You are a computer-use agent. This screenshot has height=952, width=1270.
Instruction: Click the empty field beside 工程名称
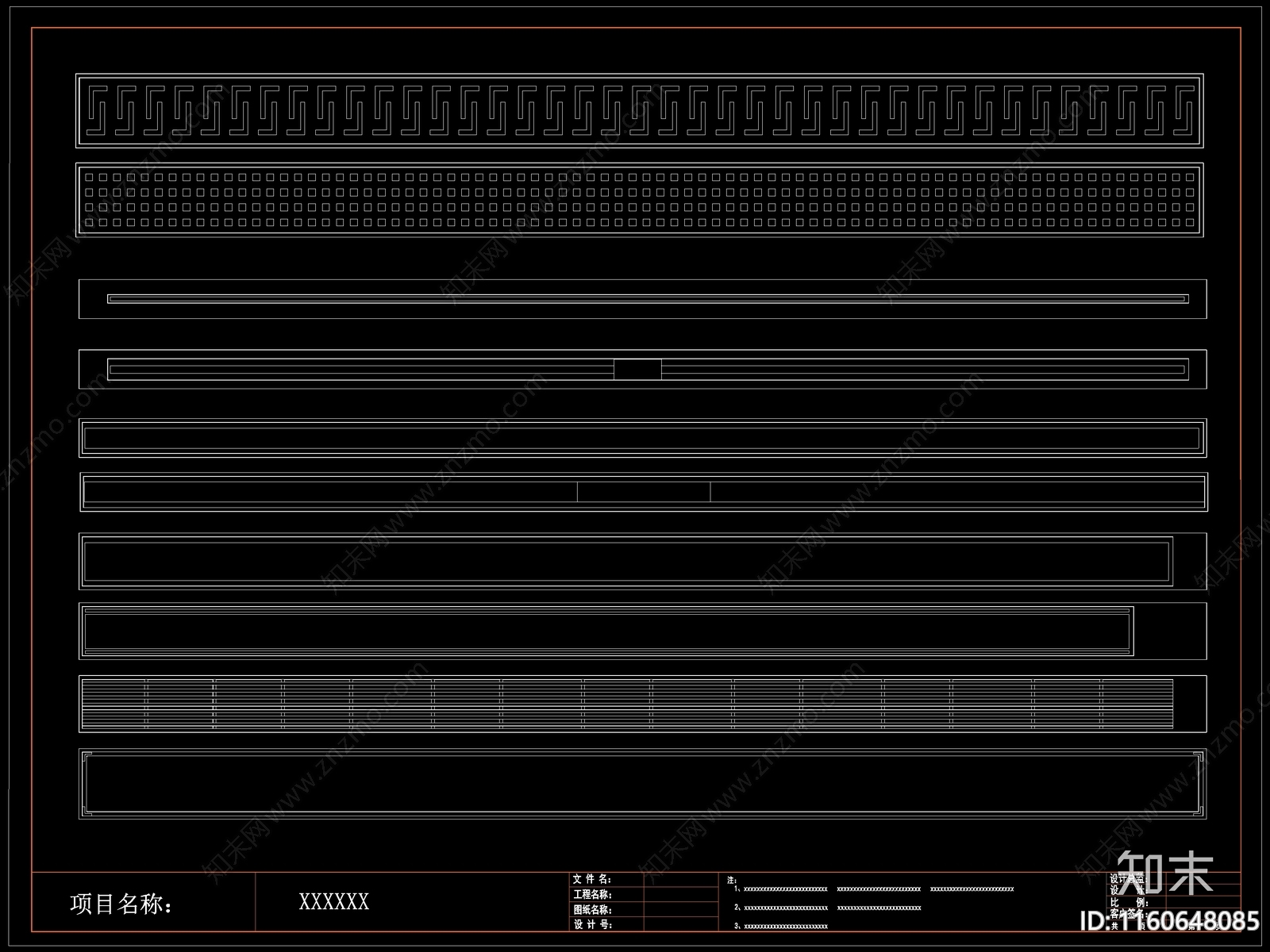(x=683, y=894)
